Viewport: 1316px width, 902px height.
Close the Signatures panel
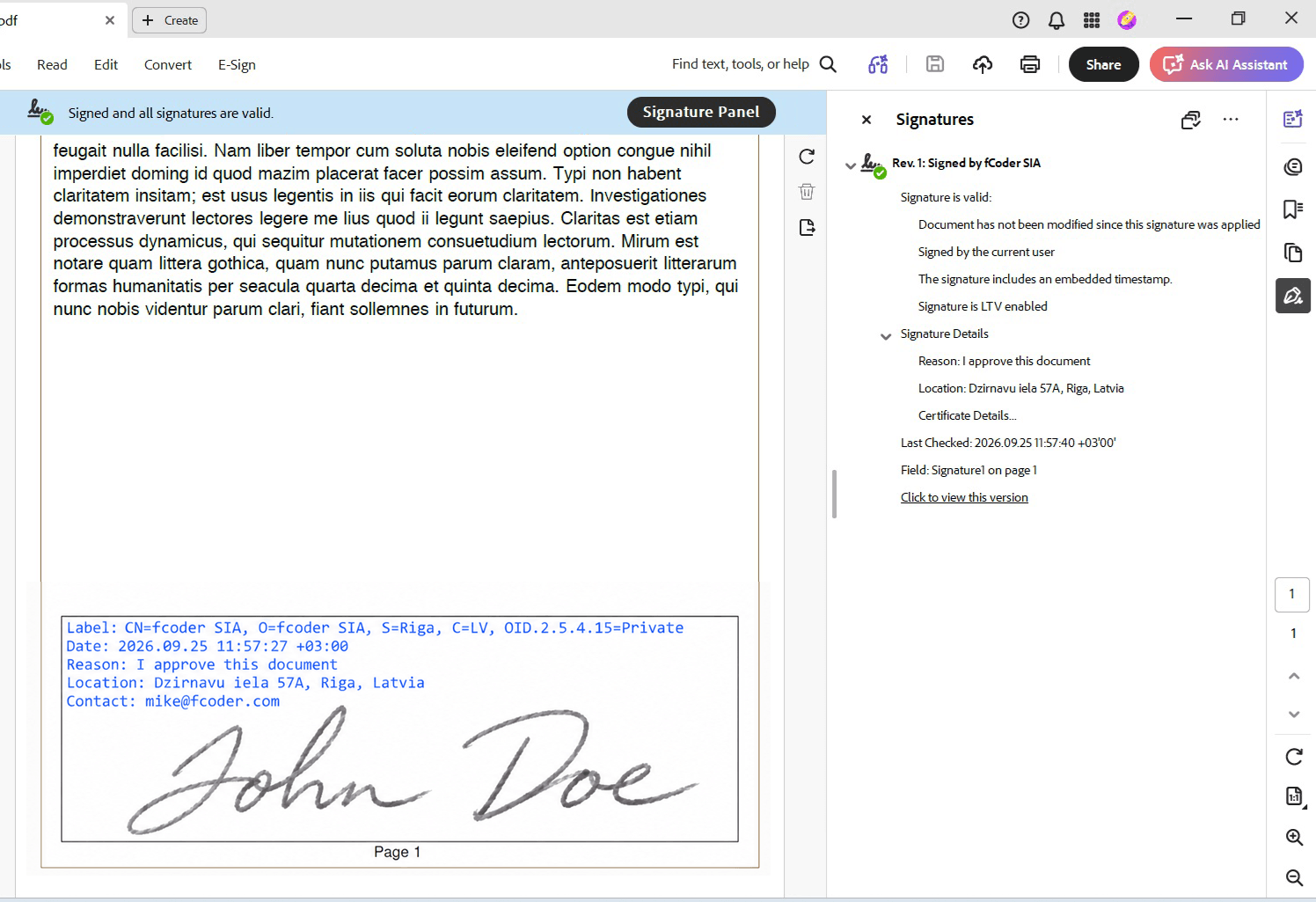[x=866, y=120]
